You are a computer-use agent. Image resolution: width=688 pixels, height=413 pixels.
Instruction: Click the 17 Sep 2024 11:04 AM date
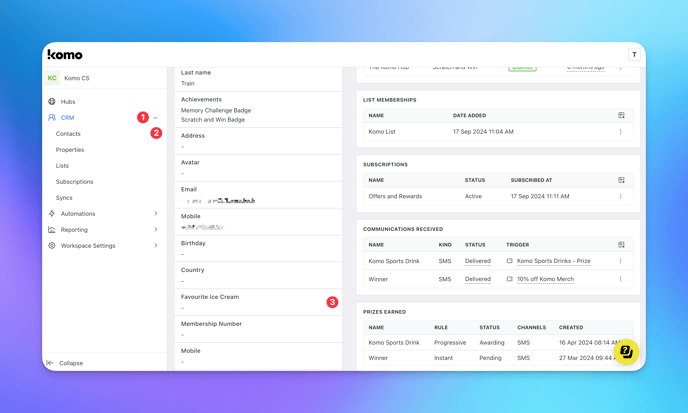tap(483, 132)
